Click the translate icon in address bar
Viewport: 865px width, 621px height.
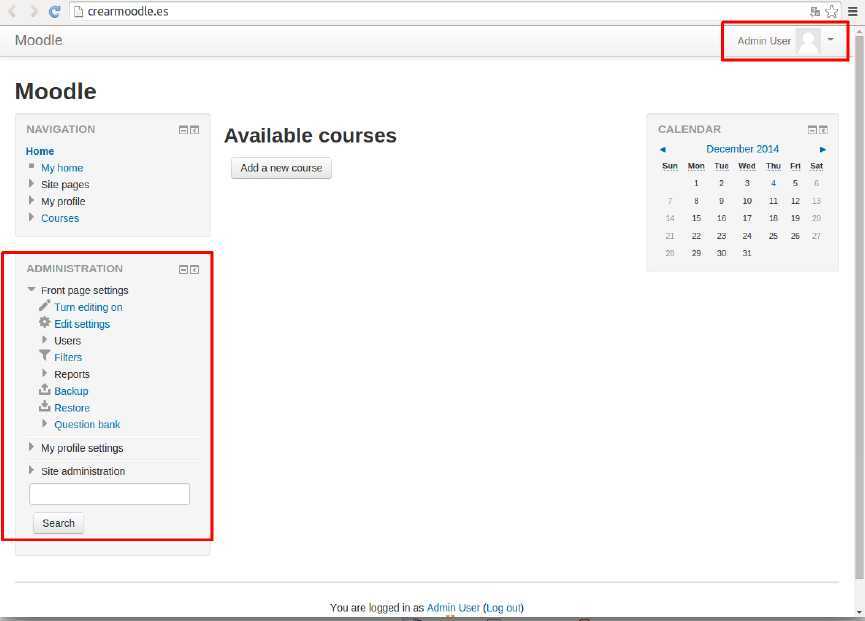point(815,11)
